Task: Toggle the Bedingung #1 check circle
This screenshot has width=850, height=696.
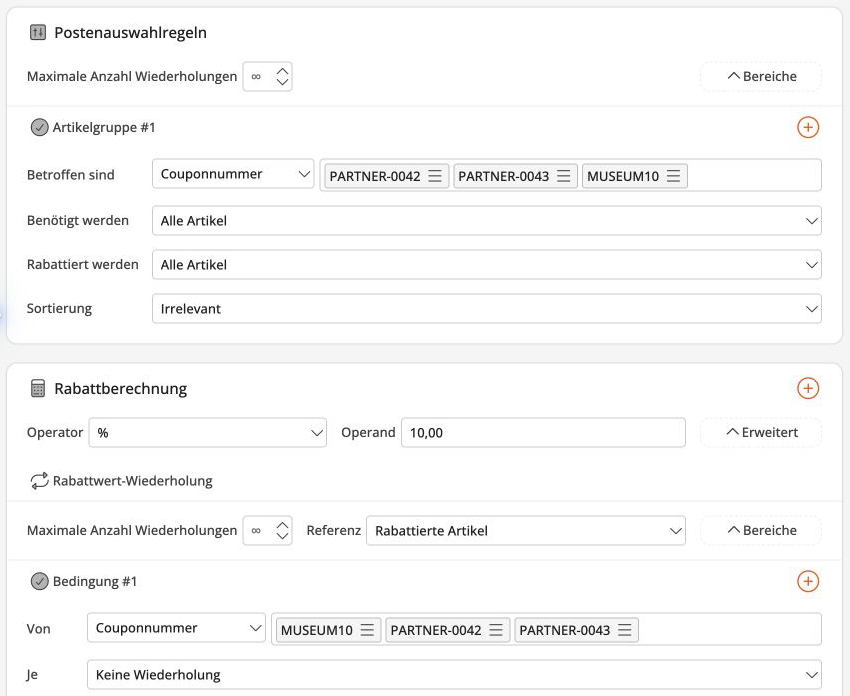Action: 39,582
